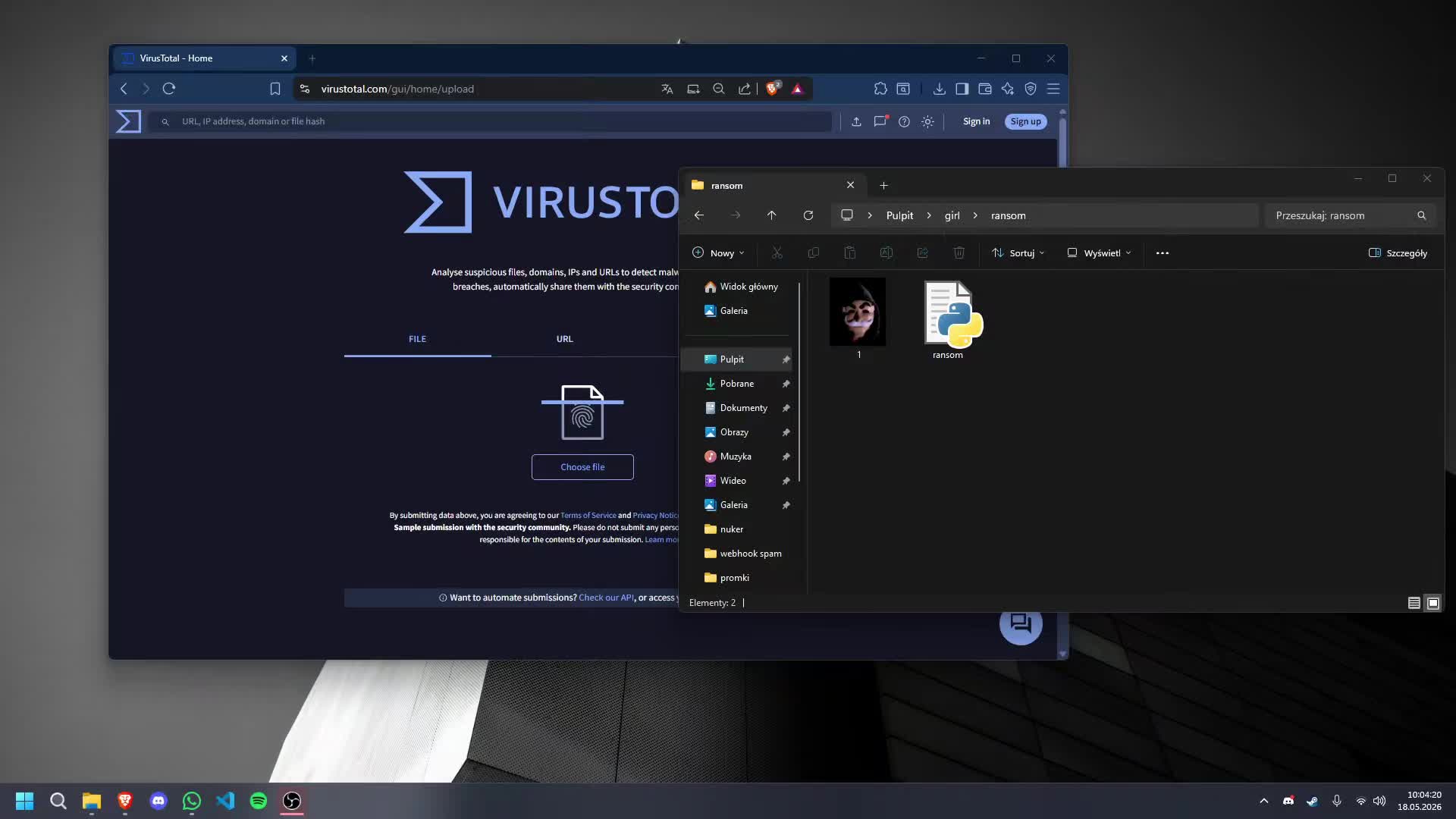
Task: Open the Brave VPN shield icon
Action: coord(1031,89)
